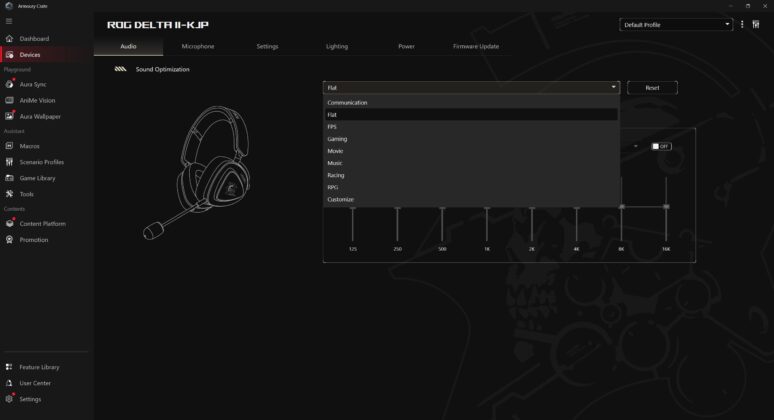Viewport: 774px width, 420px height.
Task: Click the Reset button
Action: click(x=652, y=88)
